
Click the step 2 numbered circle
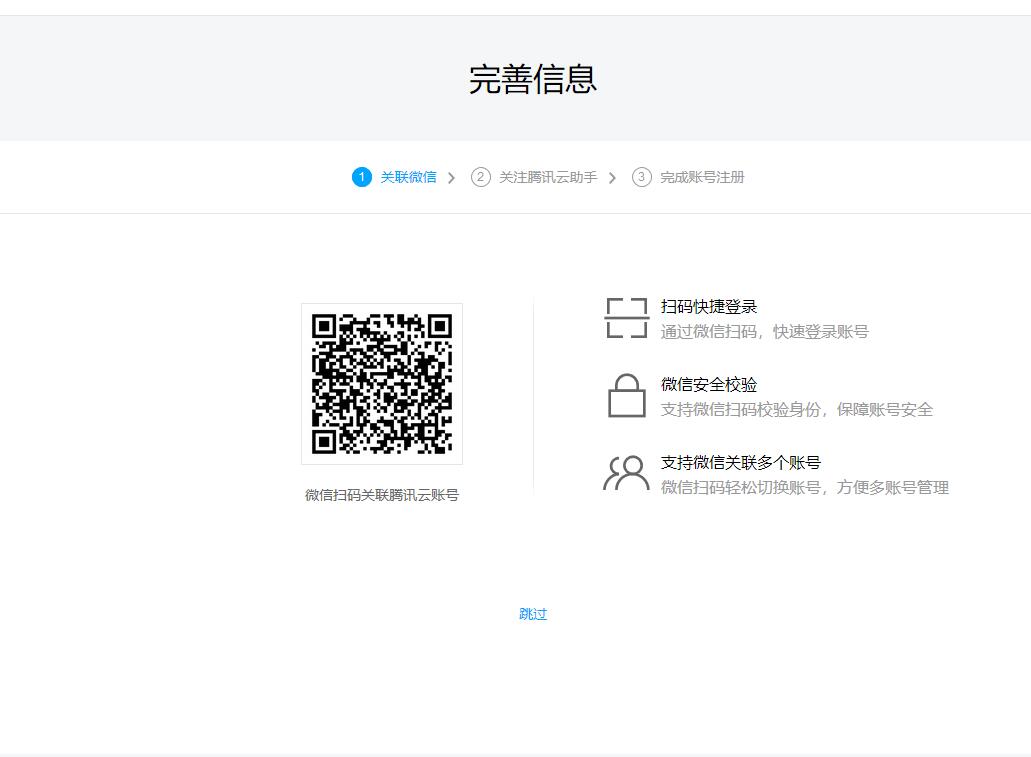click(481, 177)
